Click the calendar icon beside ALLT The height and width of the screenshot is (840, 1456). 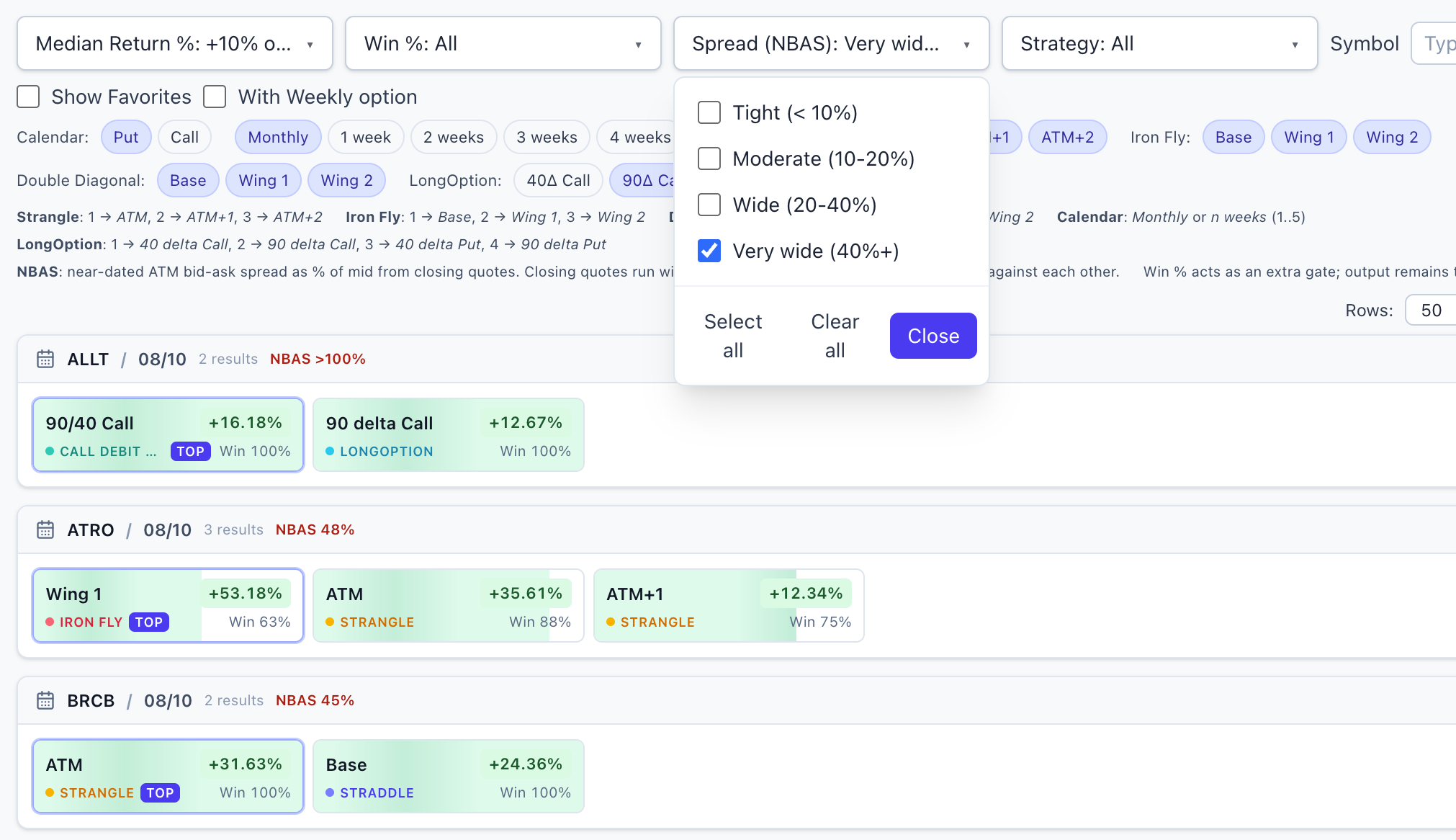pyautogui.click(x=45, y=359)
